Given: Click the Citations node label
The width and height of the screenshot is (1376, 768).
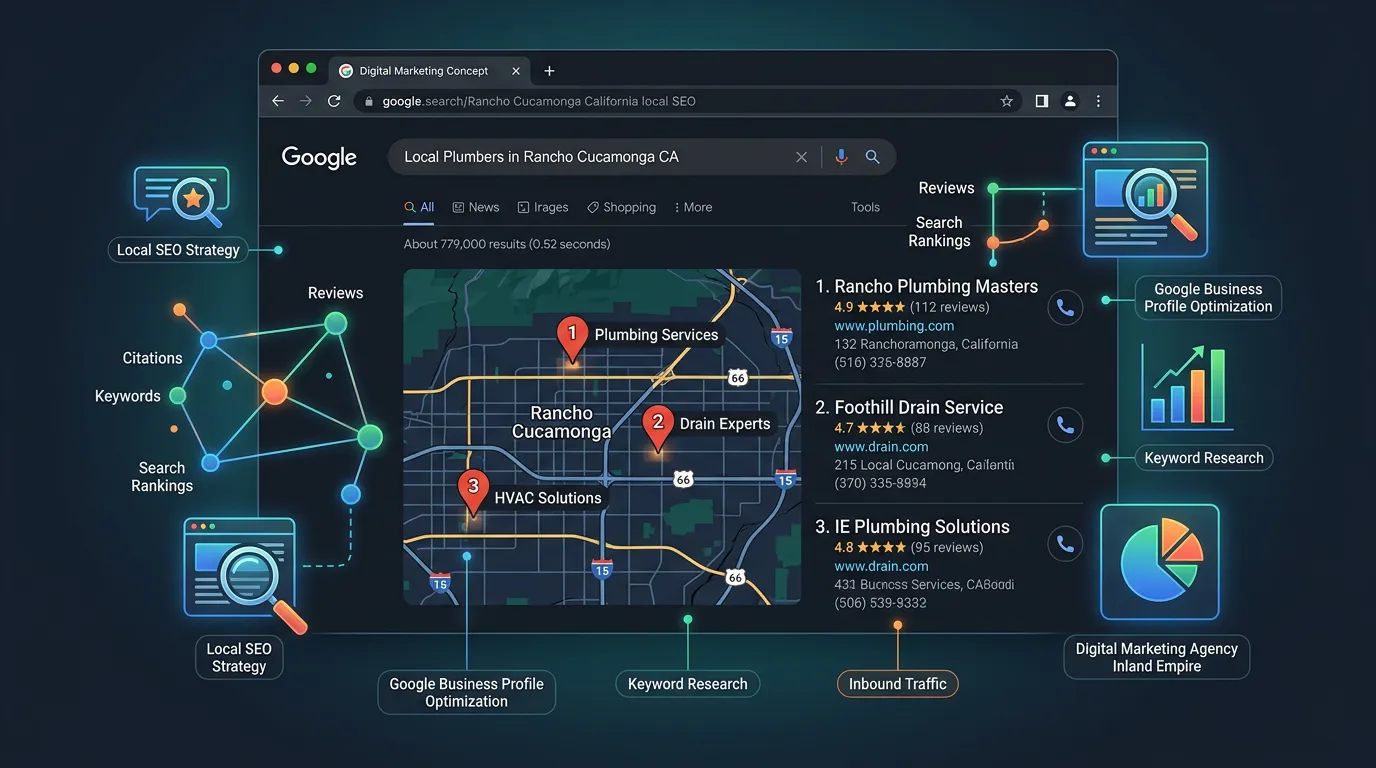Looking at the screenshot, I should [x=152, y=358].
